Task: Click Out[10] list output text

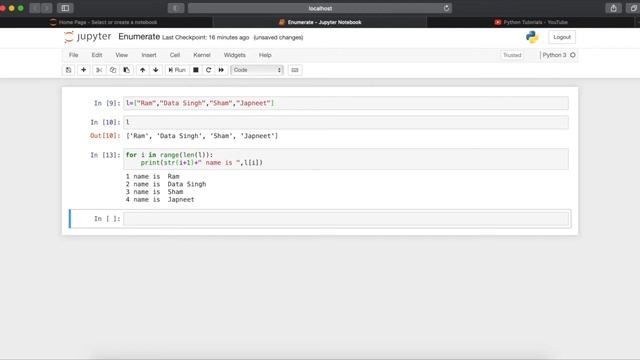Action: click(202, 136)
